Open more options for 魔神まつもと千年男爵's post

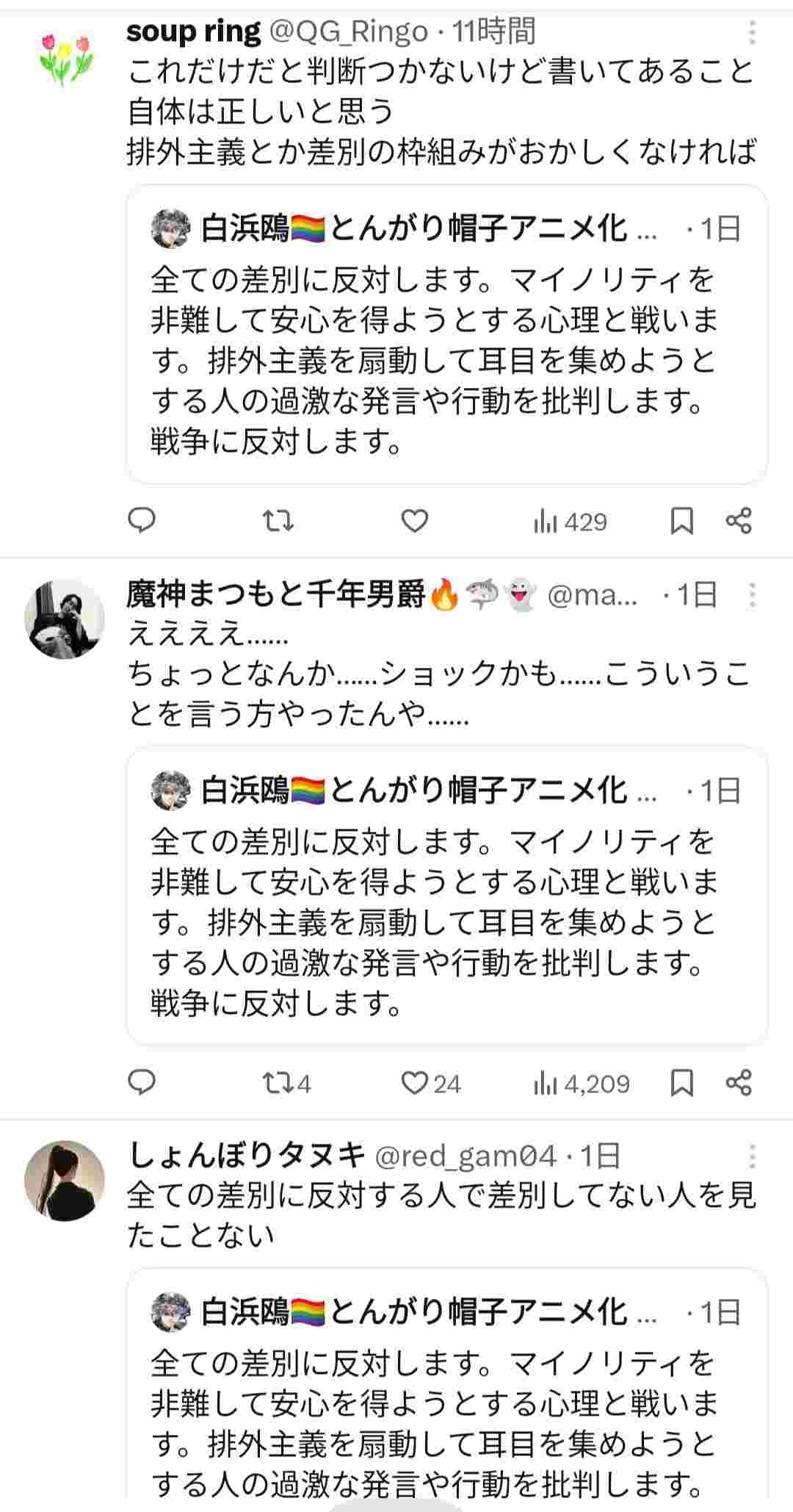click(752, 594)
